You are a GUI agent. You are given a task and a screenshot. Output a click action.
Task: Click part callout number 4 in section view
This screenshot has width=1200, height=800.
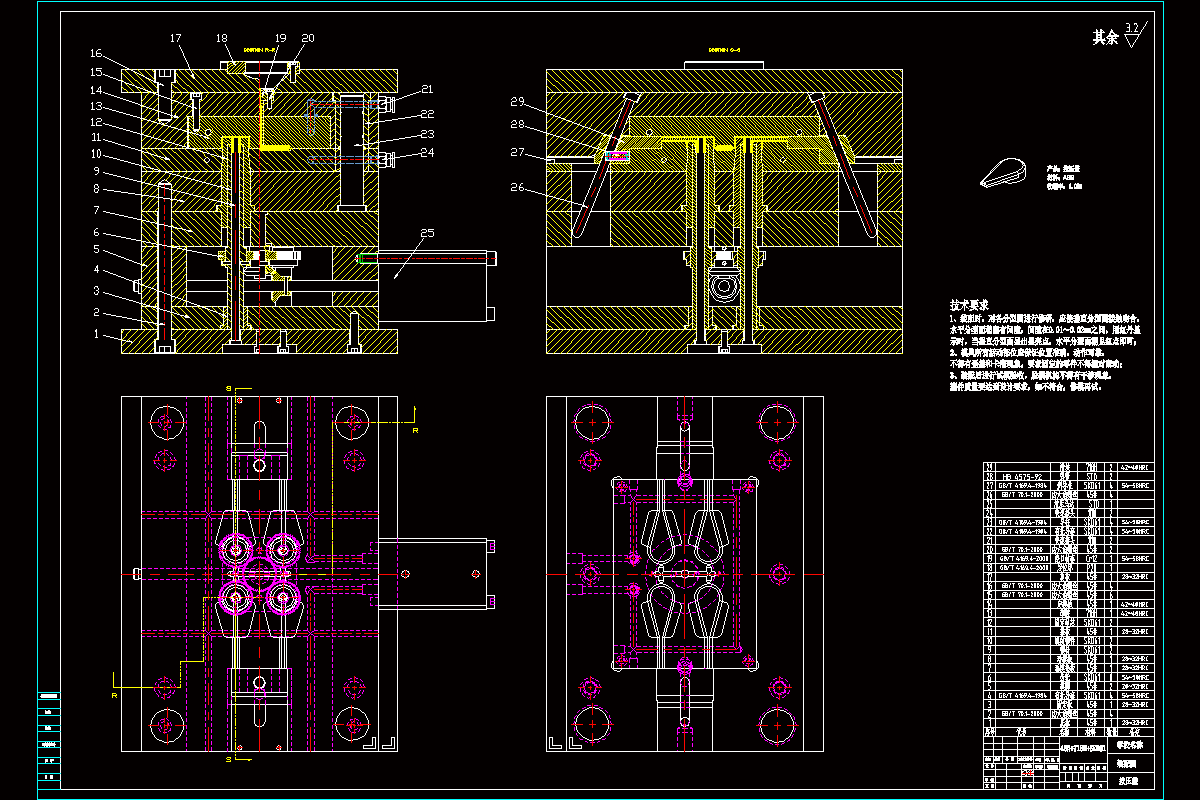click(x=97, y=270)
